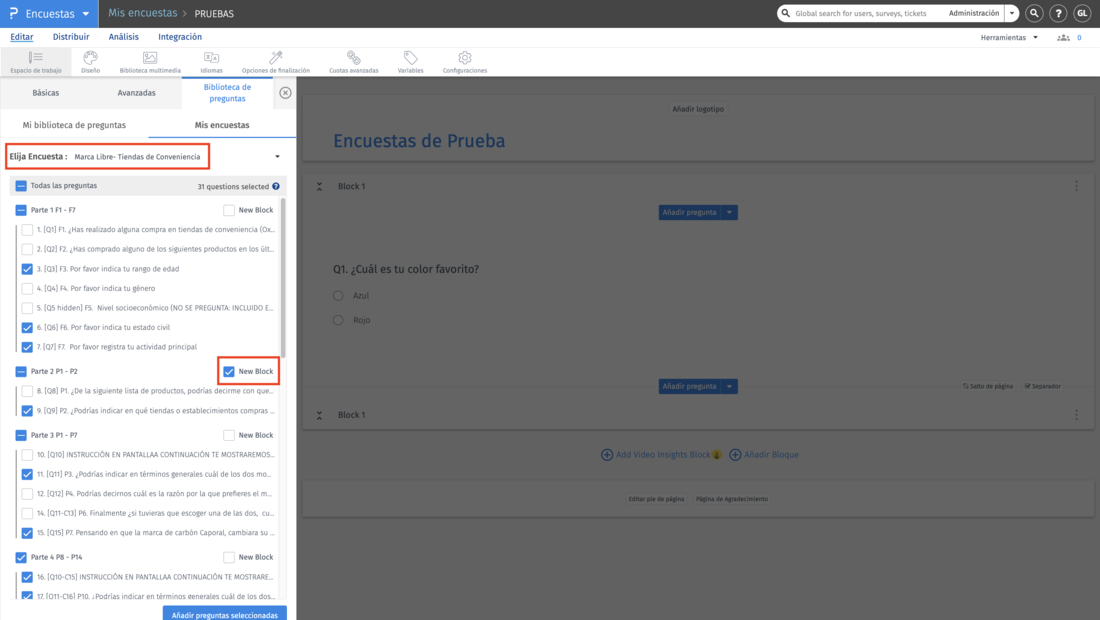
Task: Switch to the Editar tab
Action: click(x=22, y=37)
